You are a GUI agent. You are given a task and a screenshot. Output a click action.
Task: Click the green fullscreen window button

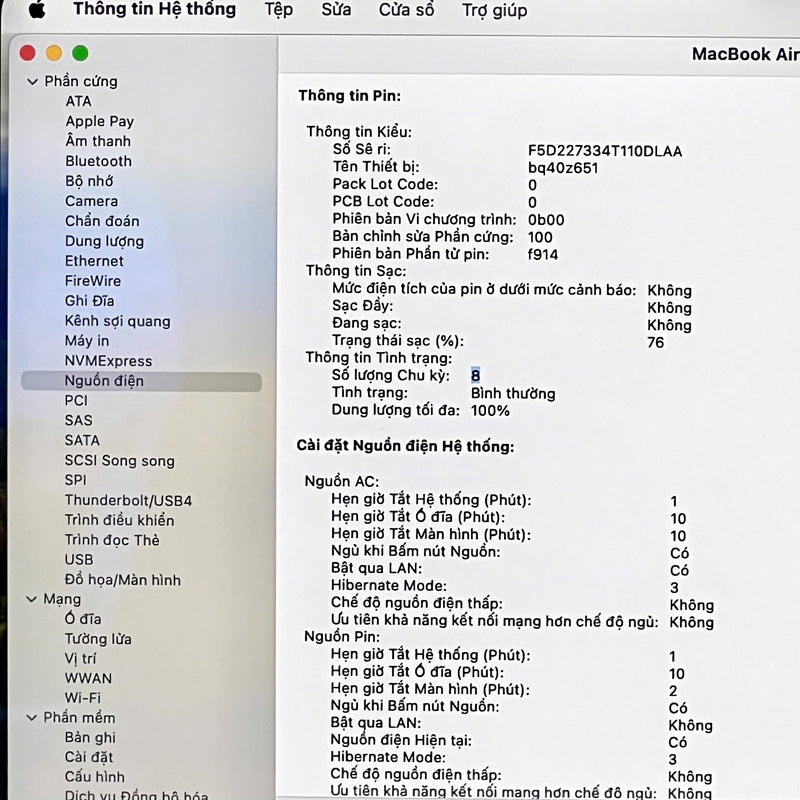pos(80,53)
